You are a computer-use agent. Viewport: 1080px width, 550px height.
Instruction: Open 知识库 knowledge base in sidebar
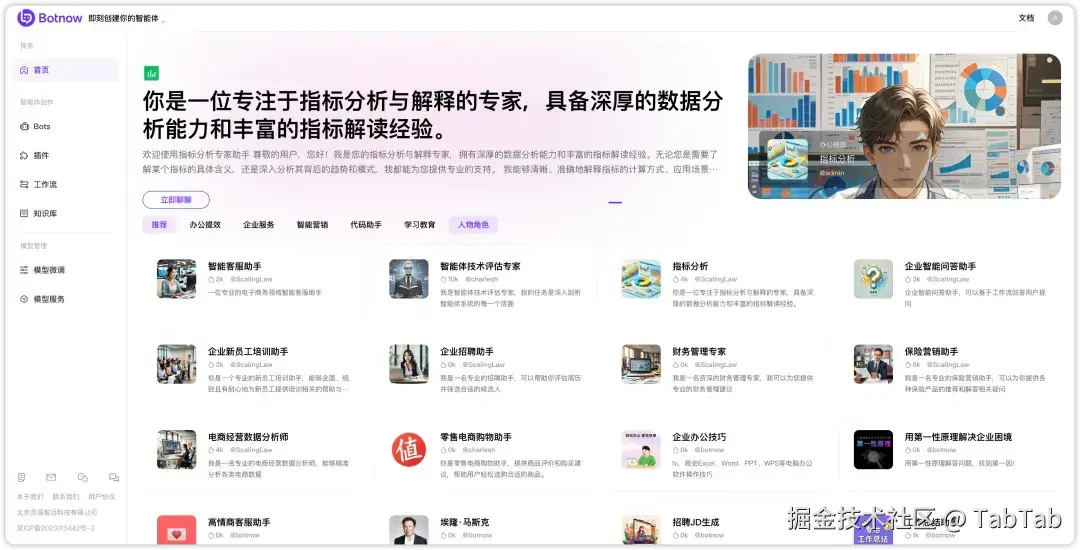pyautogui.click(x=65, y=213)
